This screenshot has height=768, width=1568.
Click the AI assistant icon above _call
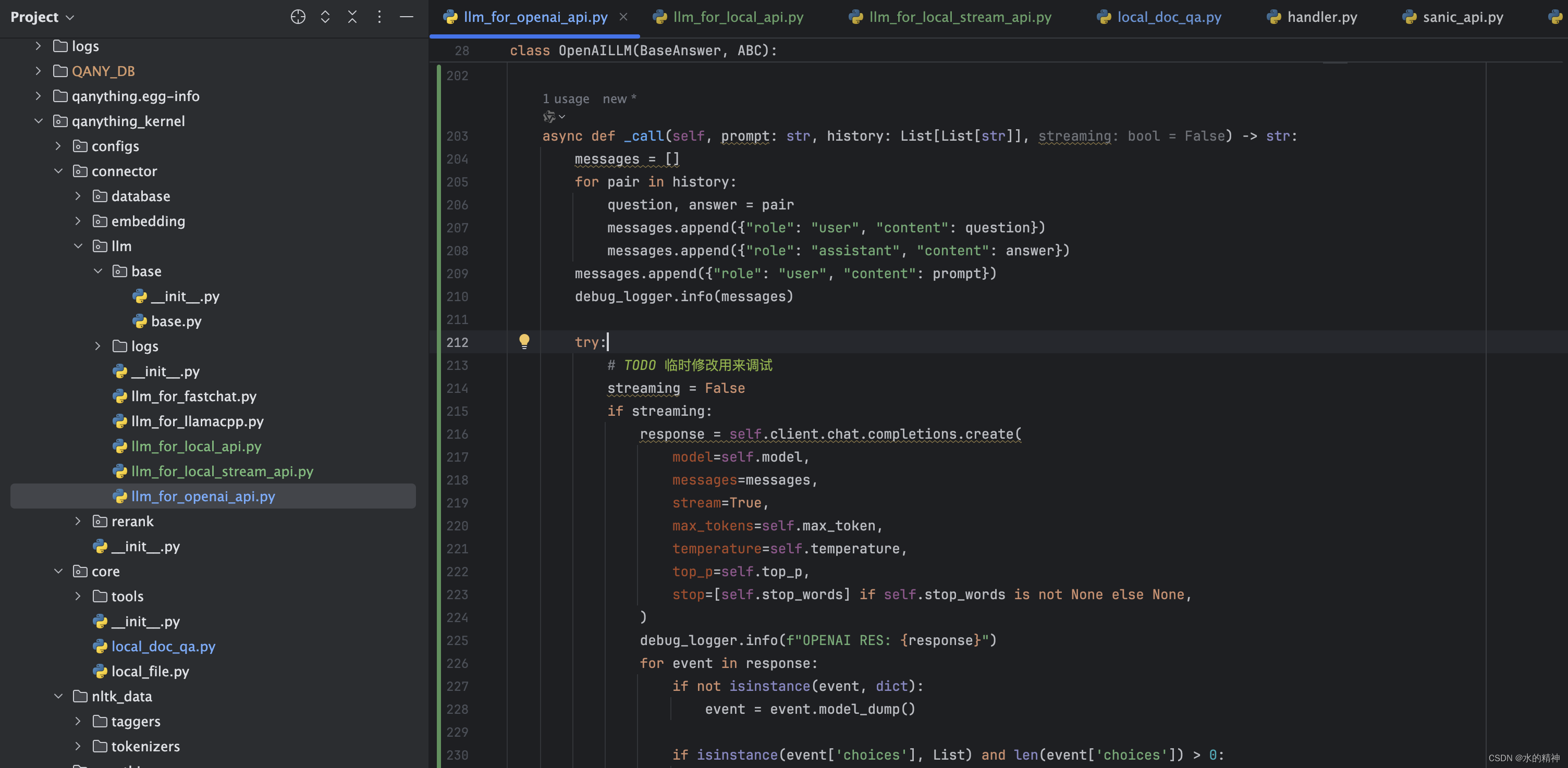[x=549, y=116]
